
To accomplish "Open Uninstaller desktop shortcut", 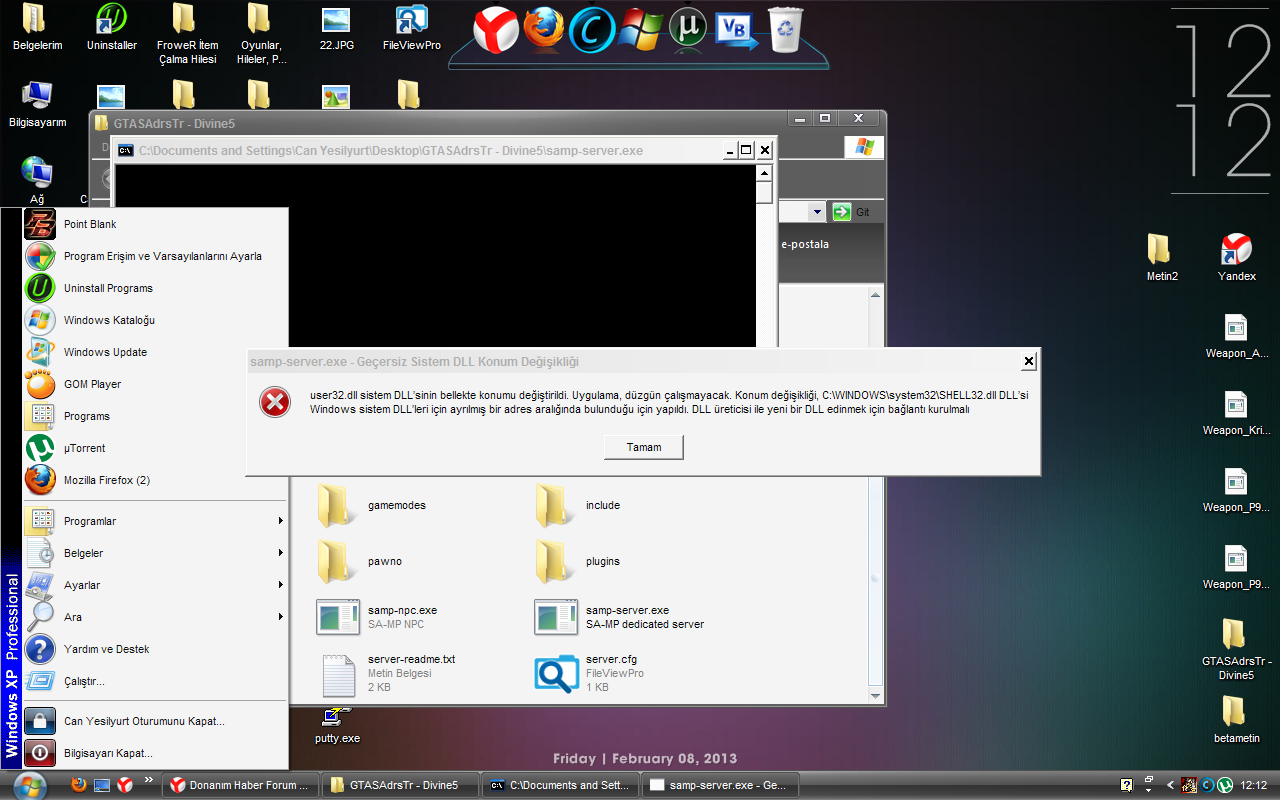I will 112,27.
